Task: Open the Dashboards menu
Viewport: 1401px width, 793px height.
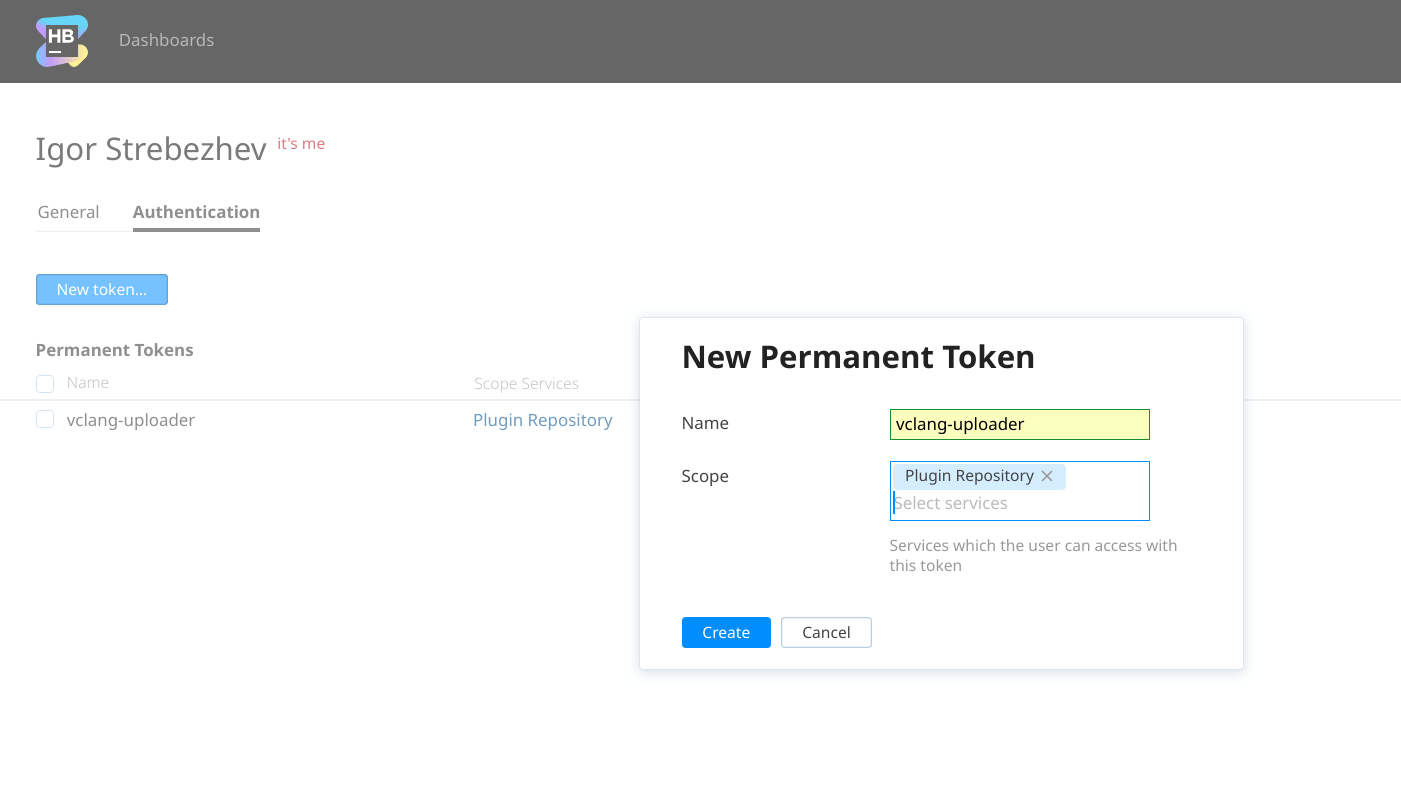Action: tap(166, 40)
